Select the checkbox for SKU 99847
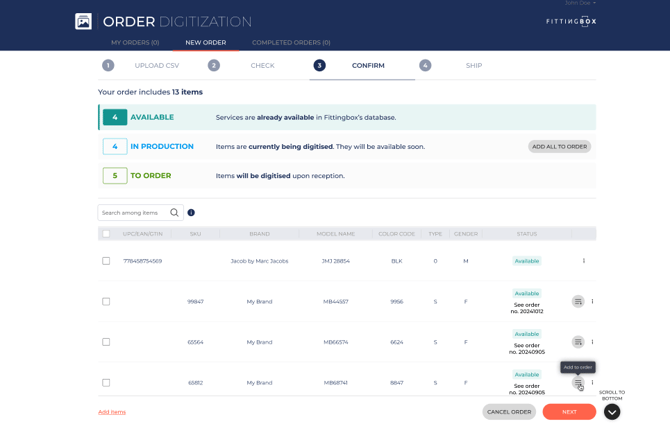 click(106, 301)
